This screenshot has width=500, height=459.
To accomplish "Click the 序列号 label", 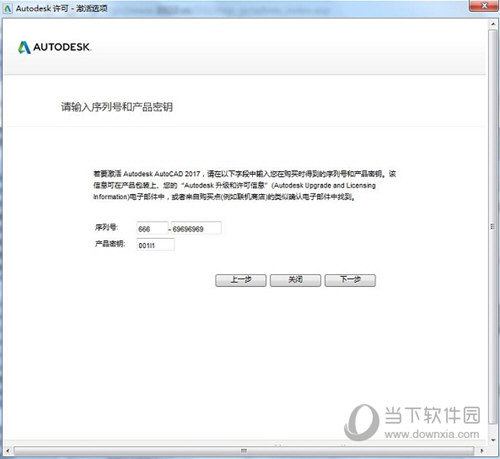I will 106,227.
